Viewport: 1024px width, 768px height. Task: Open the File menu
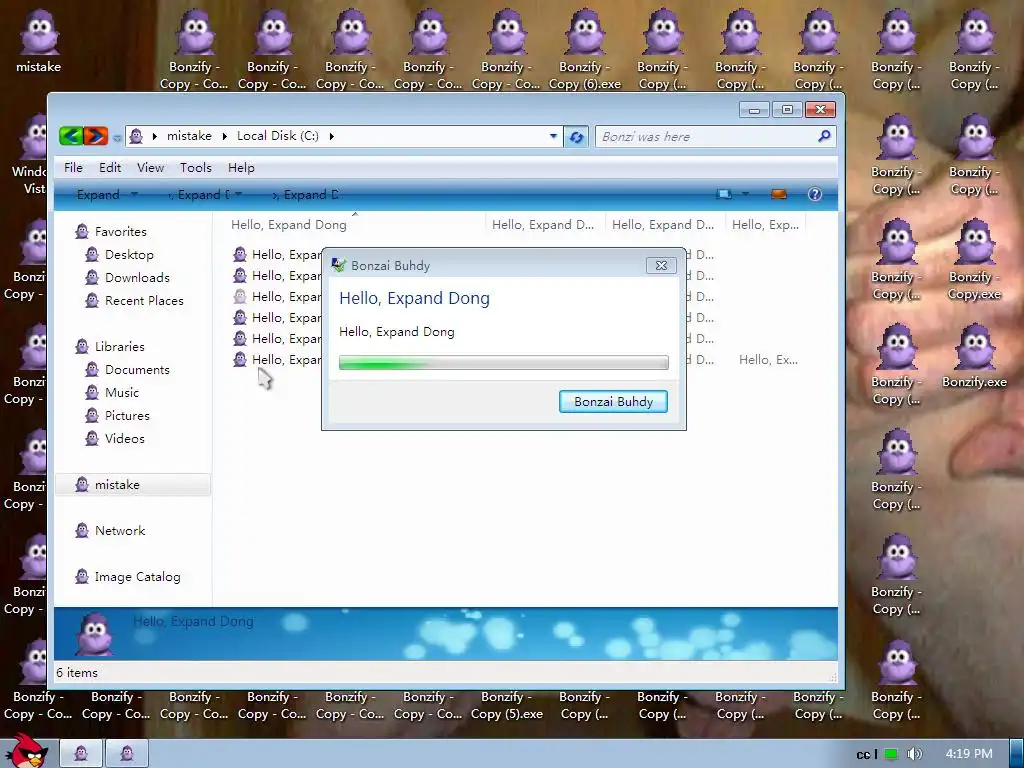pyautogui.click(x=73, y=168)
